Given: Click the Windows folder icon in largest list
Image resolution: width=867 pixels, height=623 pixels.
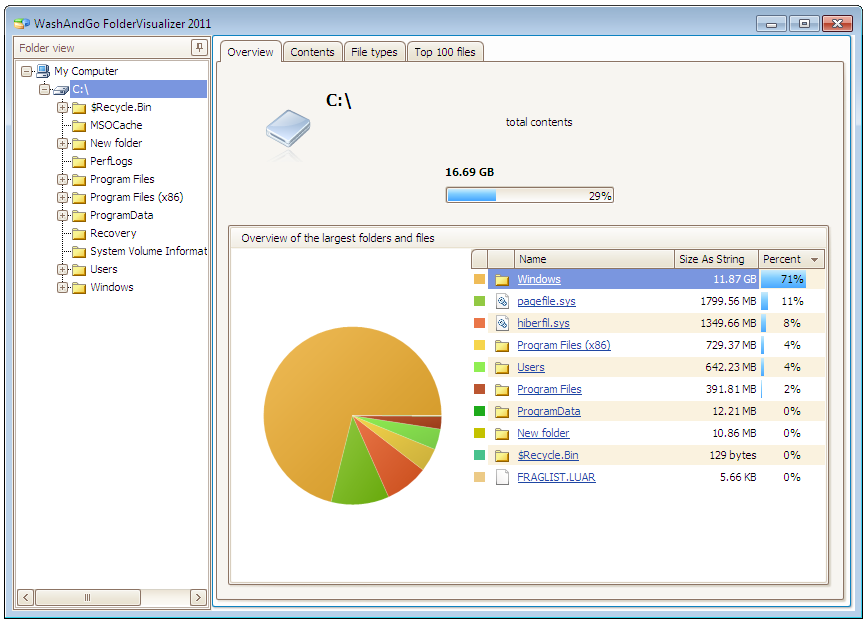Looking at the screenshot, I should click(x=502, y=280).
